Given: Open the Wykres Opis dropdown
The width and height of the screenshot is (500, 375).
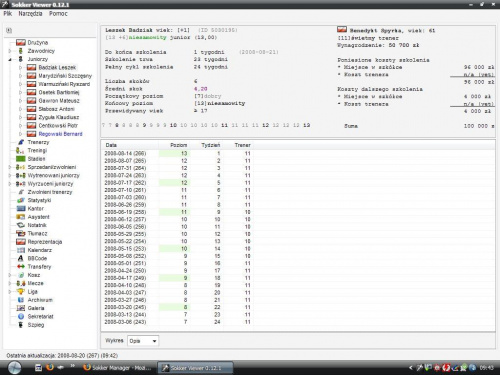Looking at the screenshot, I should click(x=143, y=341).
